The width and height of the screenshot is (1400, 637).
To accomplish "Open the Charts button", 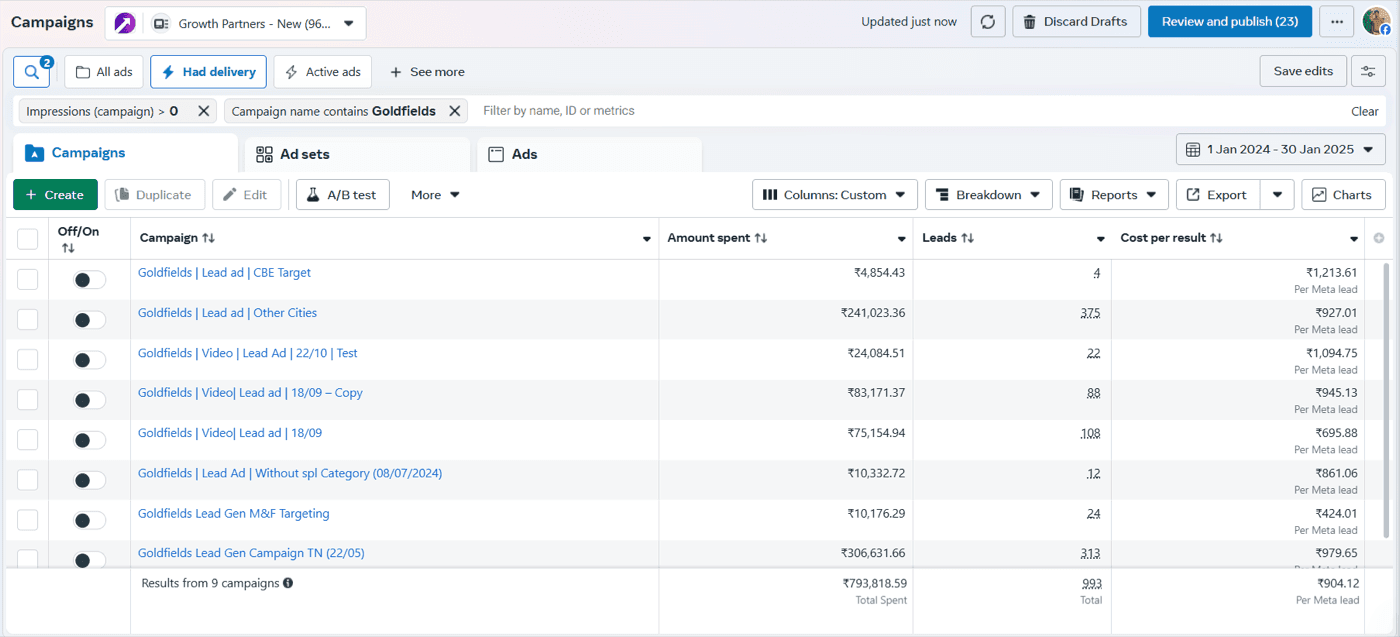I will coord(1343,195).
